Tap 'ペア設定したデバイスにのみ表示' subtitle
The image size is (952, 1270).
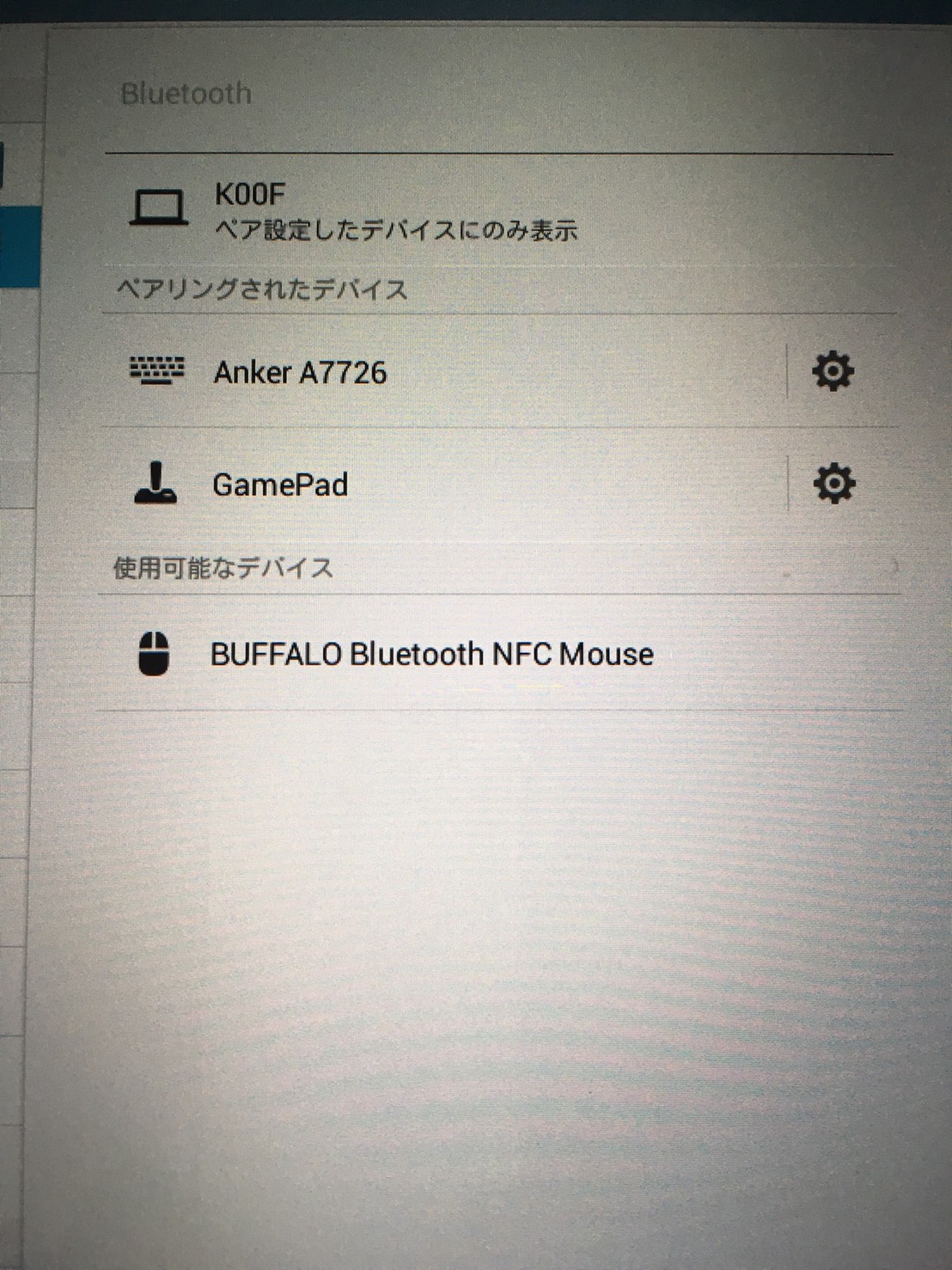coord(396,230)
